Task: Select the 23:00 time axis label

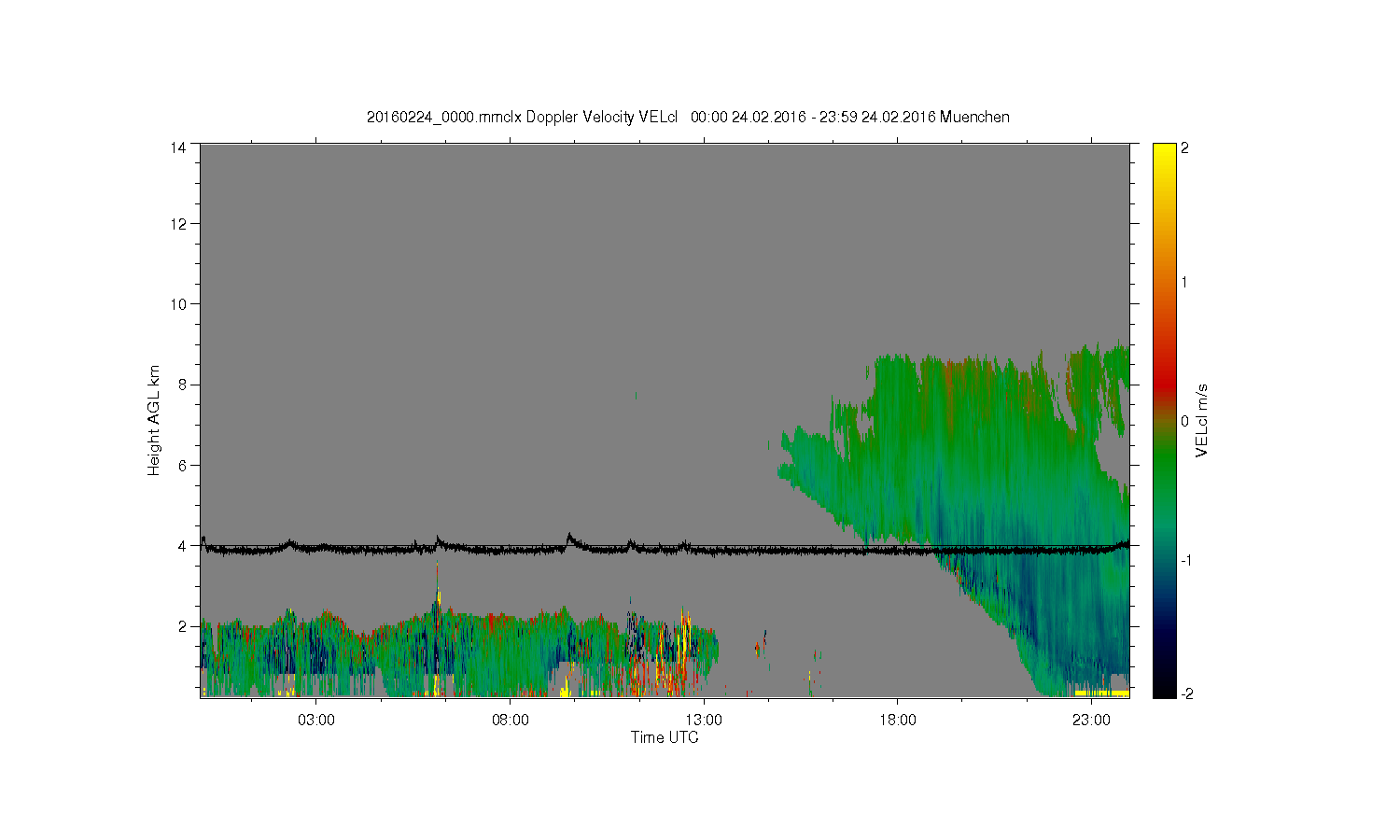Action: (1091, 721)
